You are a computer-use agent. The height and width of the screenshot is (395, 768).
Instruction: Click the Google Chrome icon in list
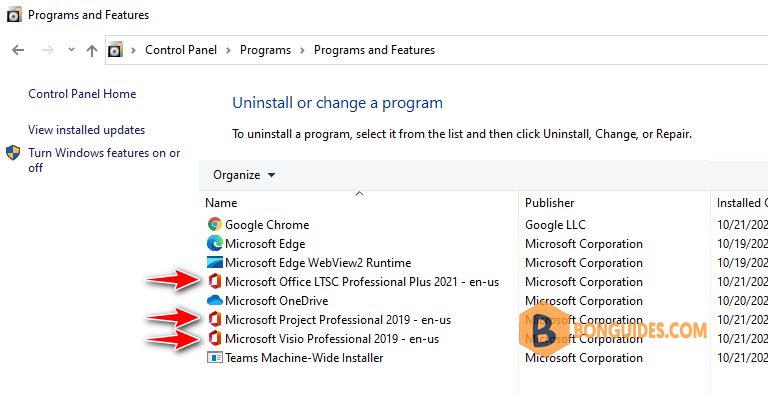[x=215, y=225]
